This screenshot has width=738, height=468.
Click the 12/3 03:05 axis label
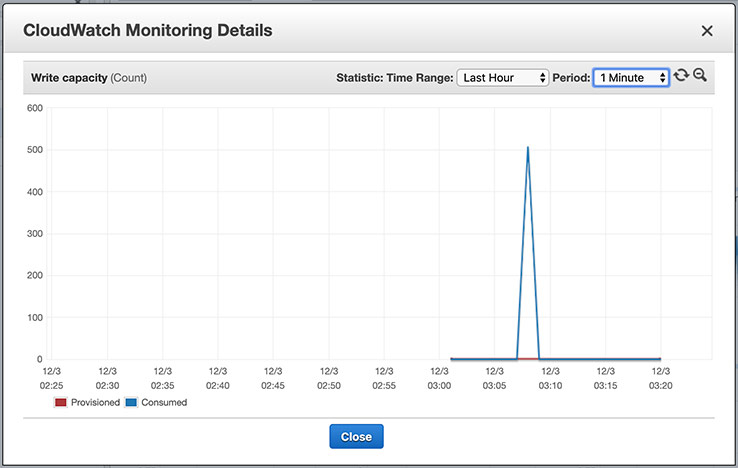[x=494, y=379]
